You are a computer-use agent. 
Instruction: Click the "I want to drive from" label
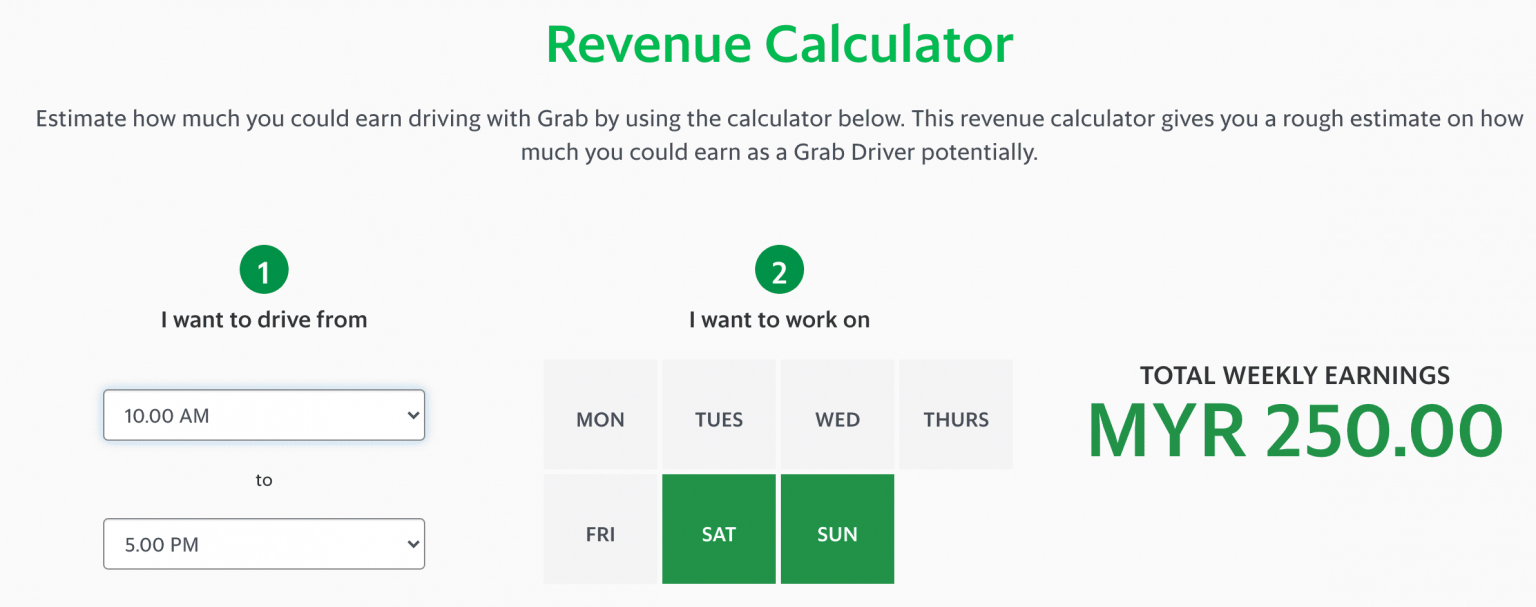[x=264, y=320]
